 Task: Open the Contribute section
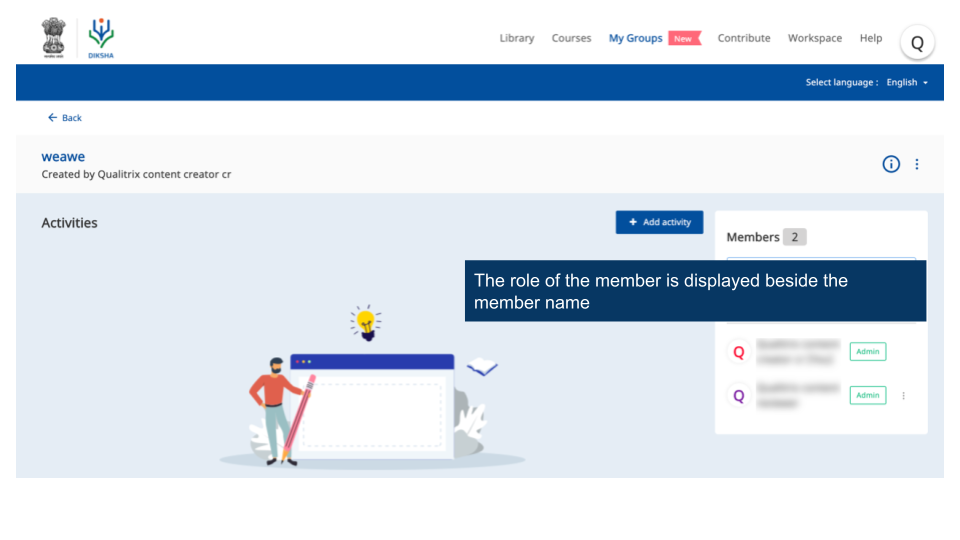click(744, 38)
